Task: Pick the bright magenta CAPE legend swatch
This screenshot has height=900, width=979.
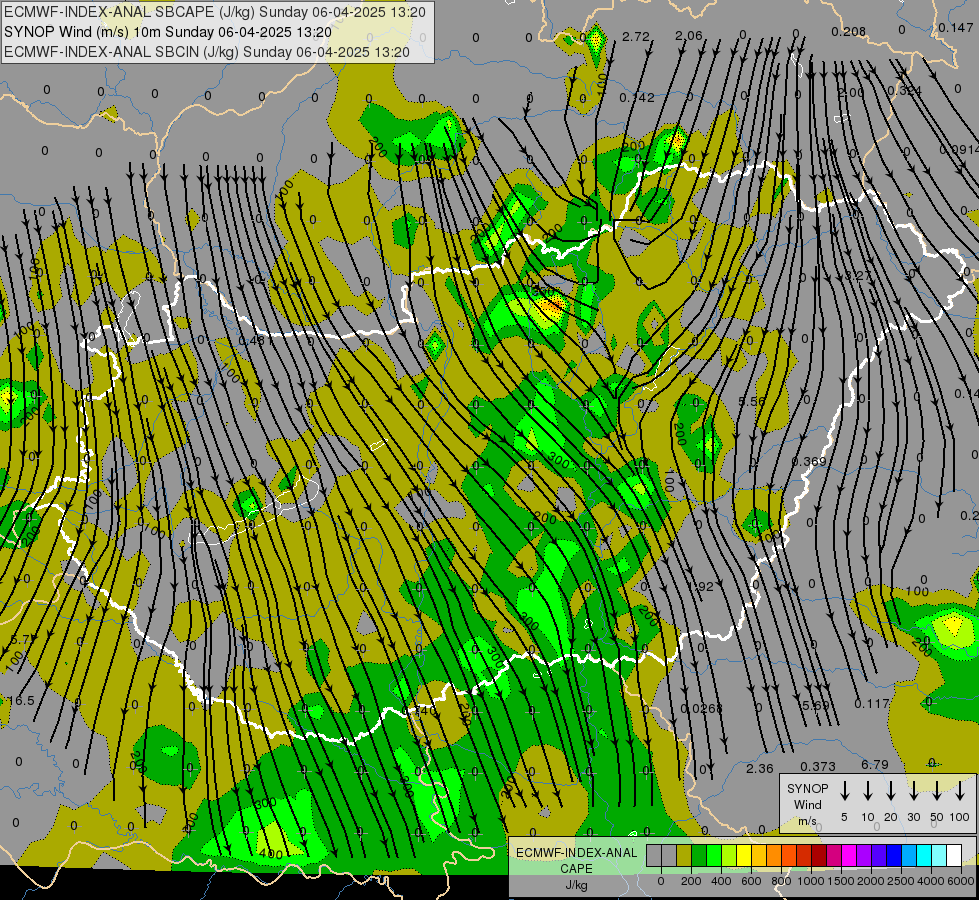Action: click(x=849, y=856)
